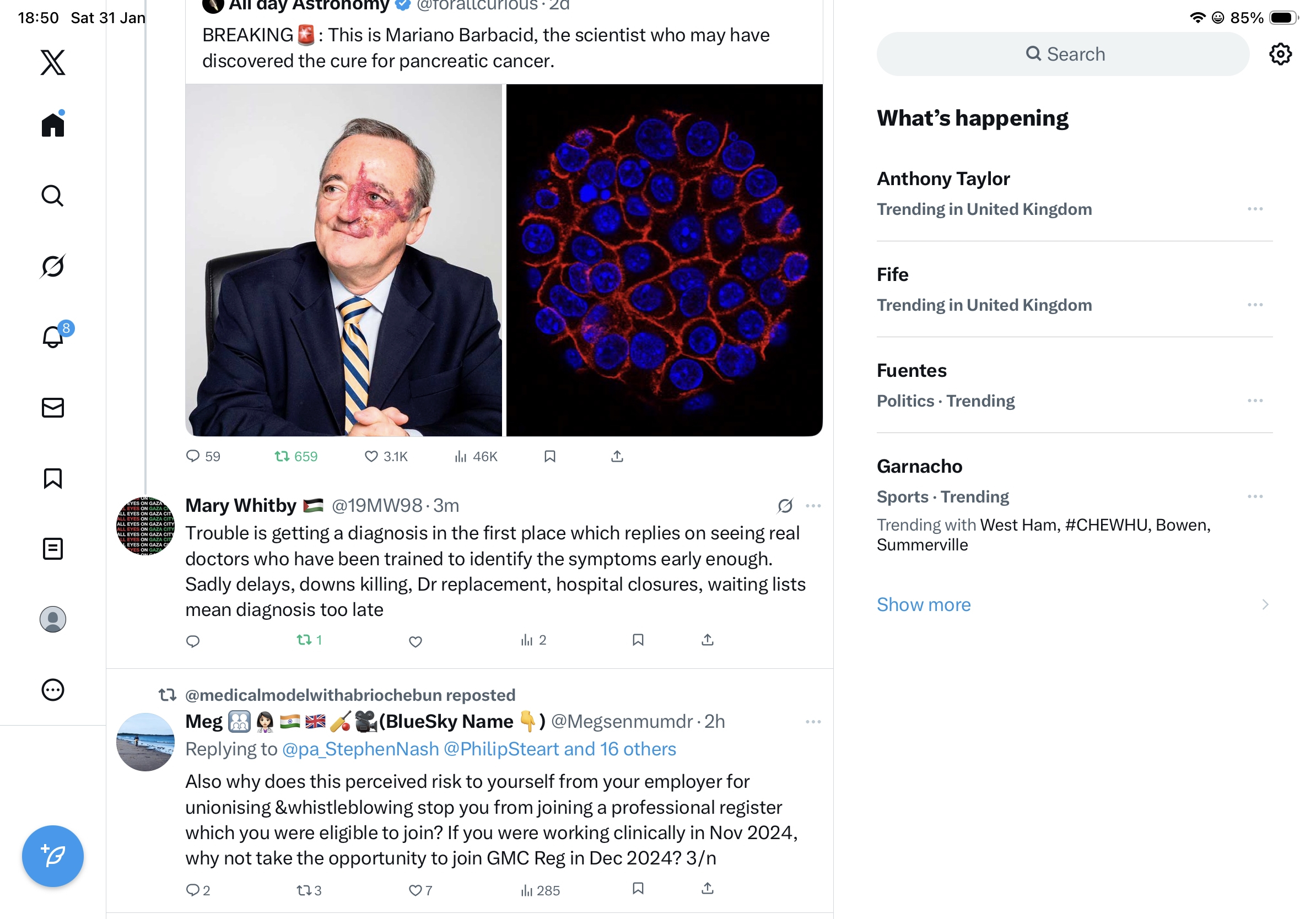This screenshot has width=1316, height=919.
Task: Expand Show more trends chevron
Action: pos(1265,604)
